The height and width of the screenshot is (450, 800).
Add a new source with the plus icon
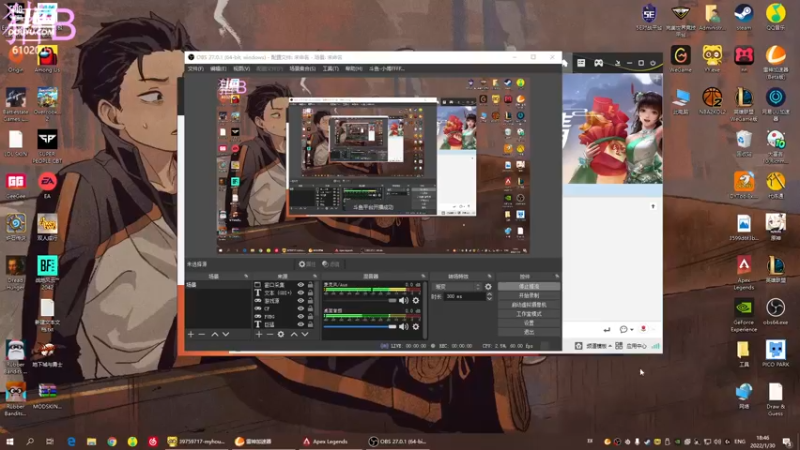point(259,334)
